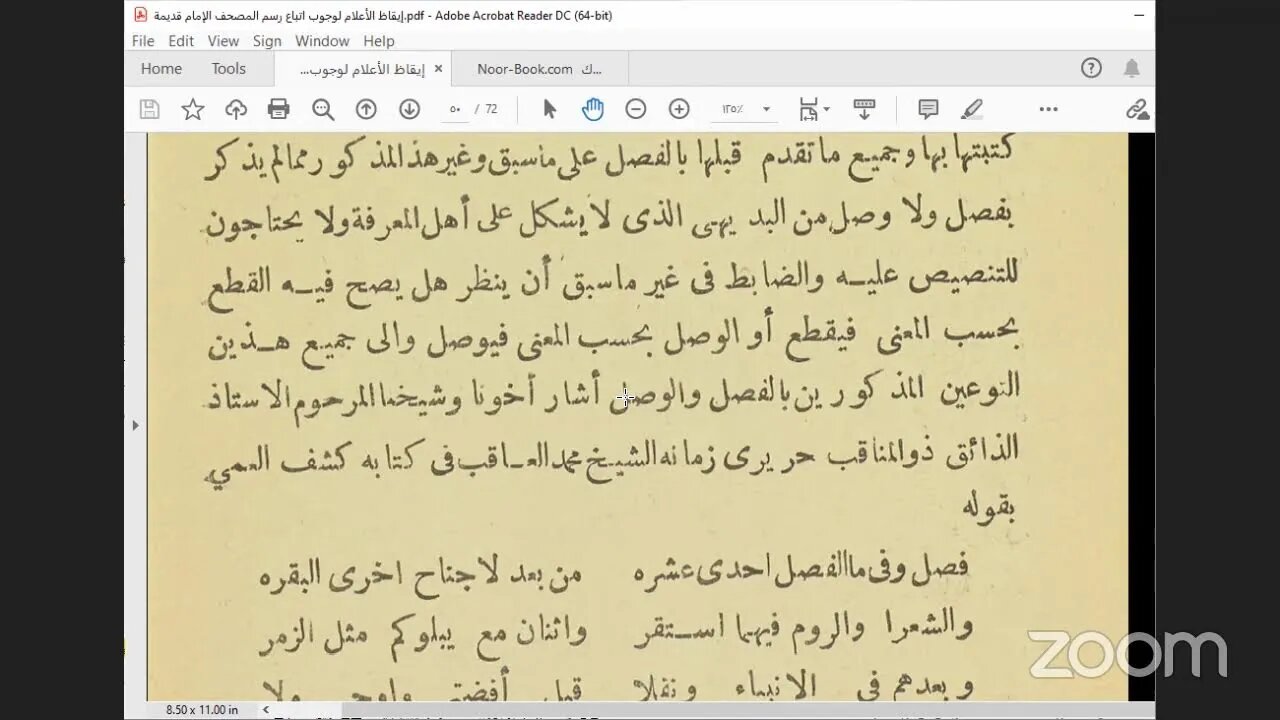The image size is (1280, 720).
Task: Open the Help question mark icon
Action: [1091, 68]
